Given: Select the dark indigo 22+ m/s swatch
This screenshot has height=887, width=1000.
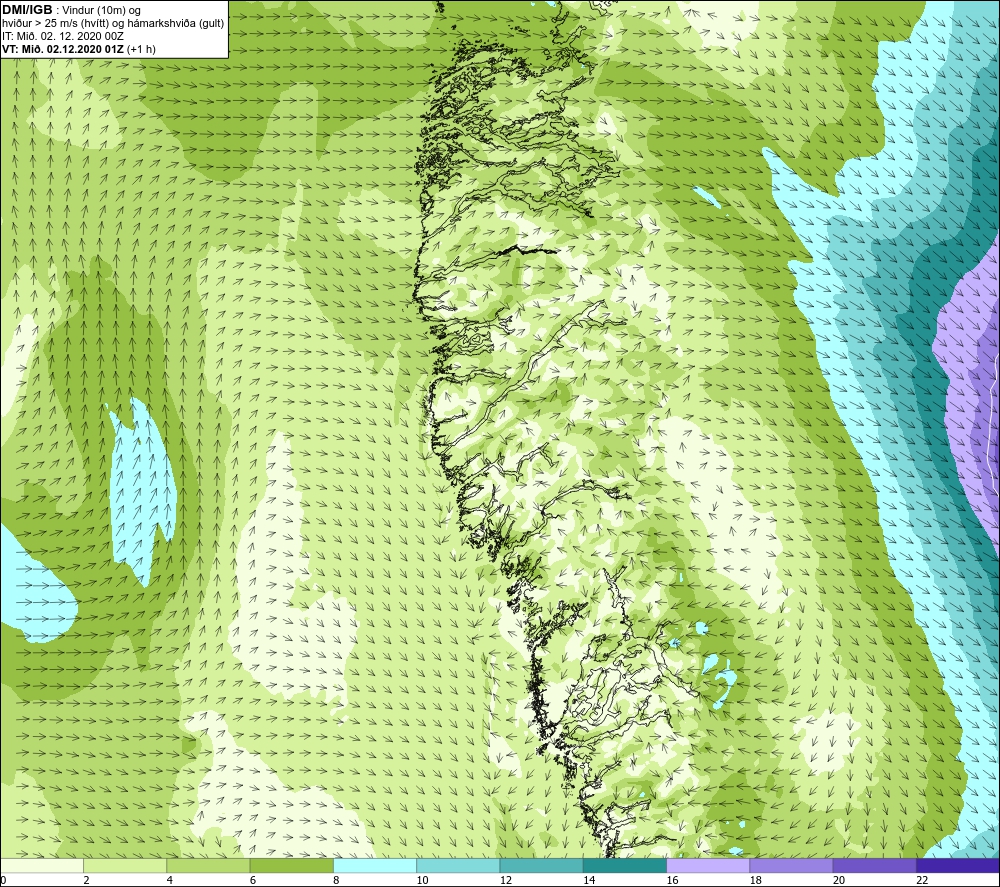Looking at the screenshot, I should (x=958, y=865).
